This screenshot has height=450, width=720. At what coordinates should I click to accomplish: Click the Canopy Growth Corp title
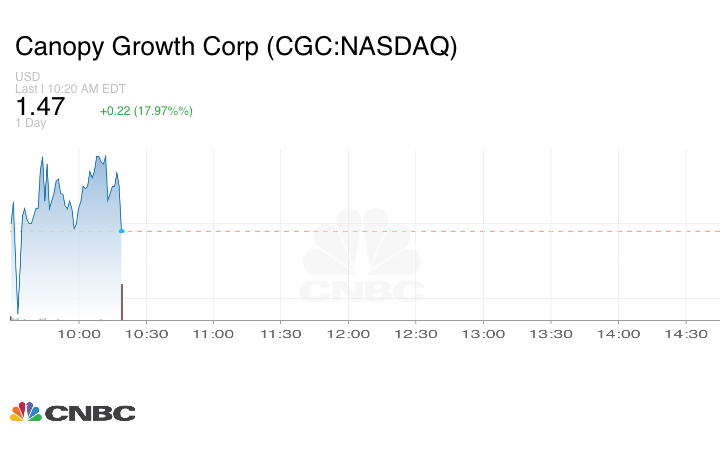click(236, 47)
